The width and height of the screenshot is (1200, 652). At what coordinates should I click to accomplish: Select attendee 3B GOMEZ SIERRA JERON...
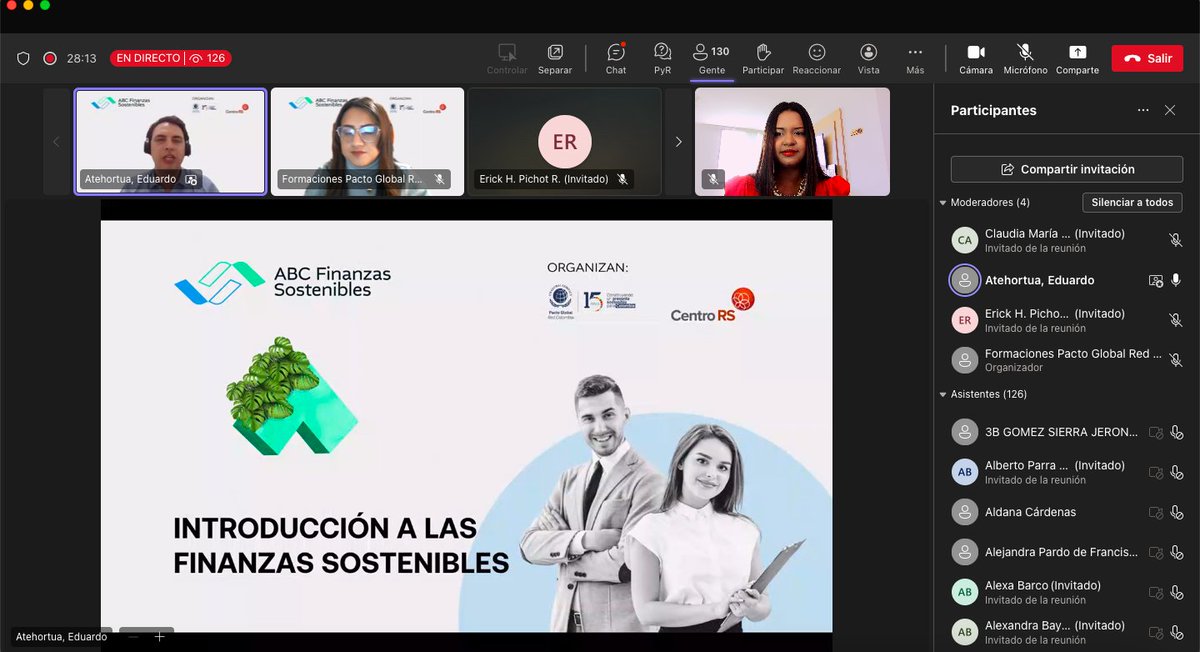coord(1066,432)
